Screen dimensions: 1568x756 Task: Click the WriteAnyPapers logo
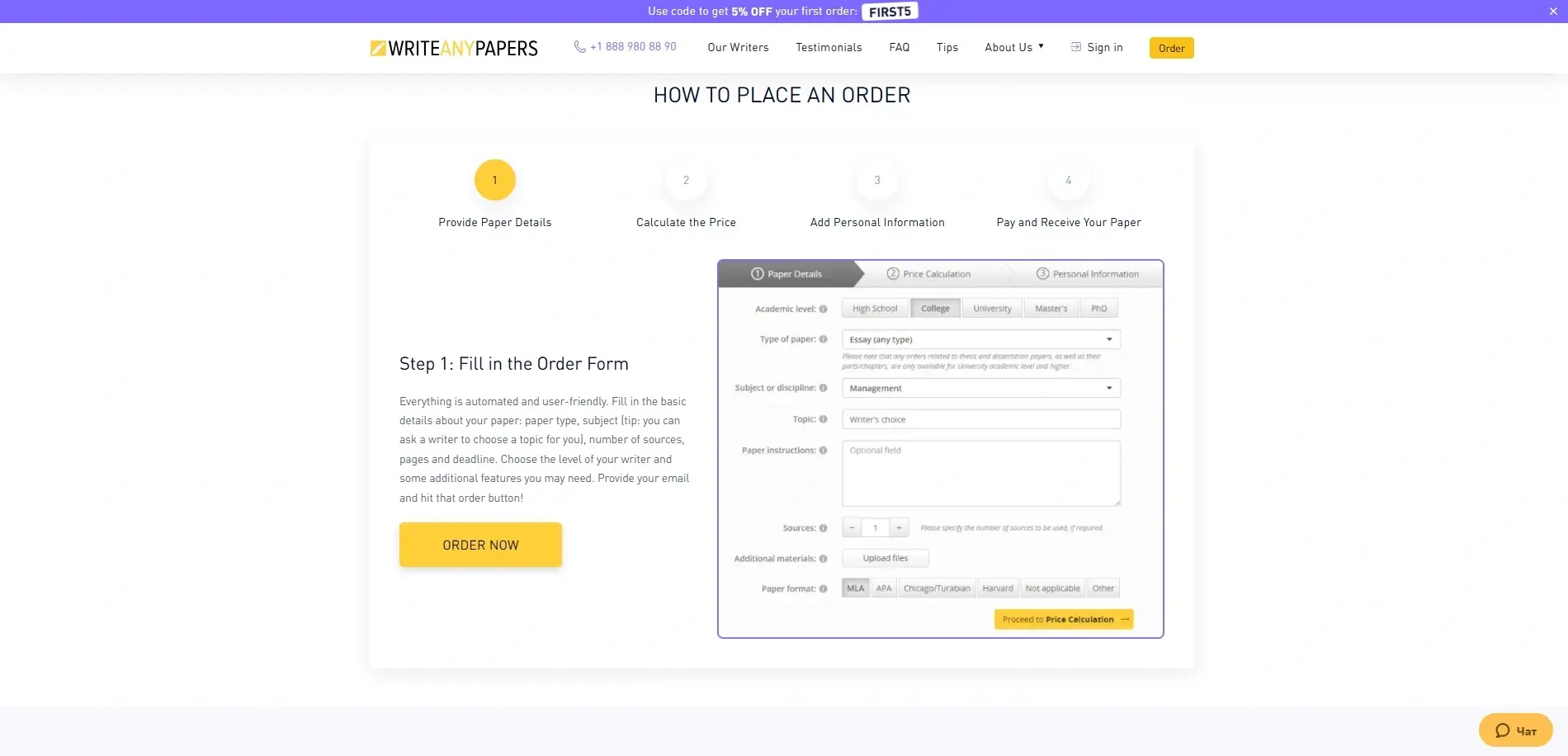(453, 48)
